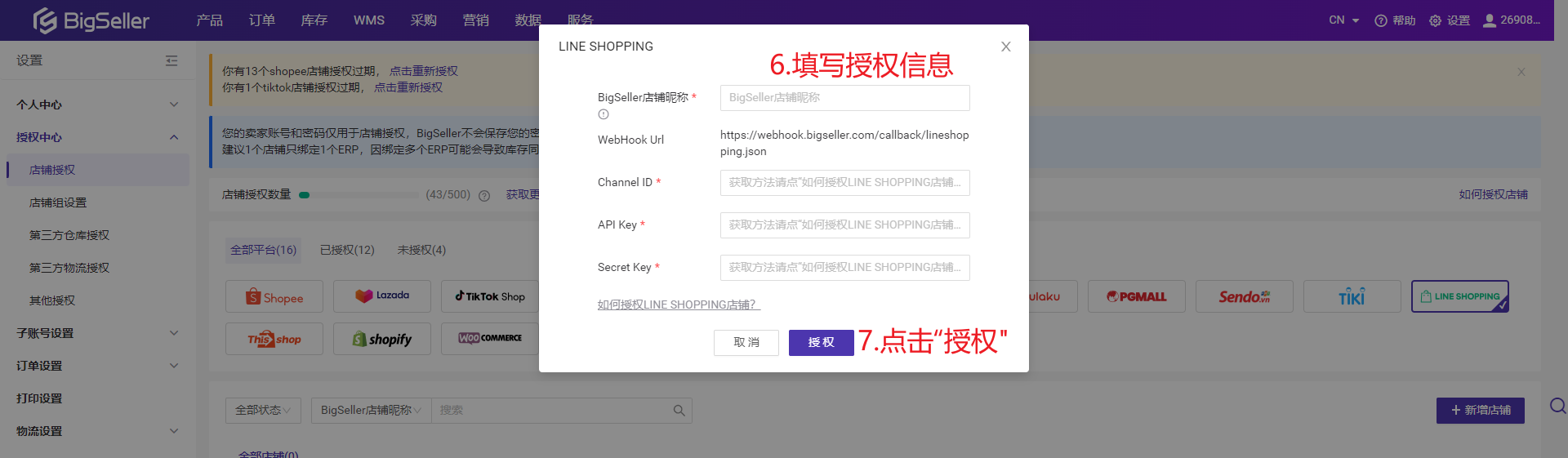The width and height of the screenshot is (1568, 458).
Task: Select the WooCommerce platform card
Action: (490, 339)
